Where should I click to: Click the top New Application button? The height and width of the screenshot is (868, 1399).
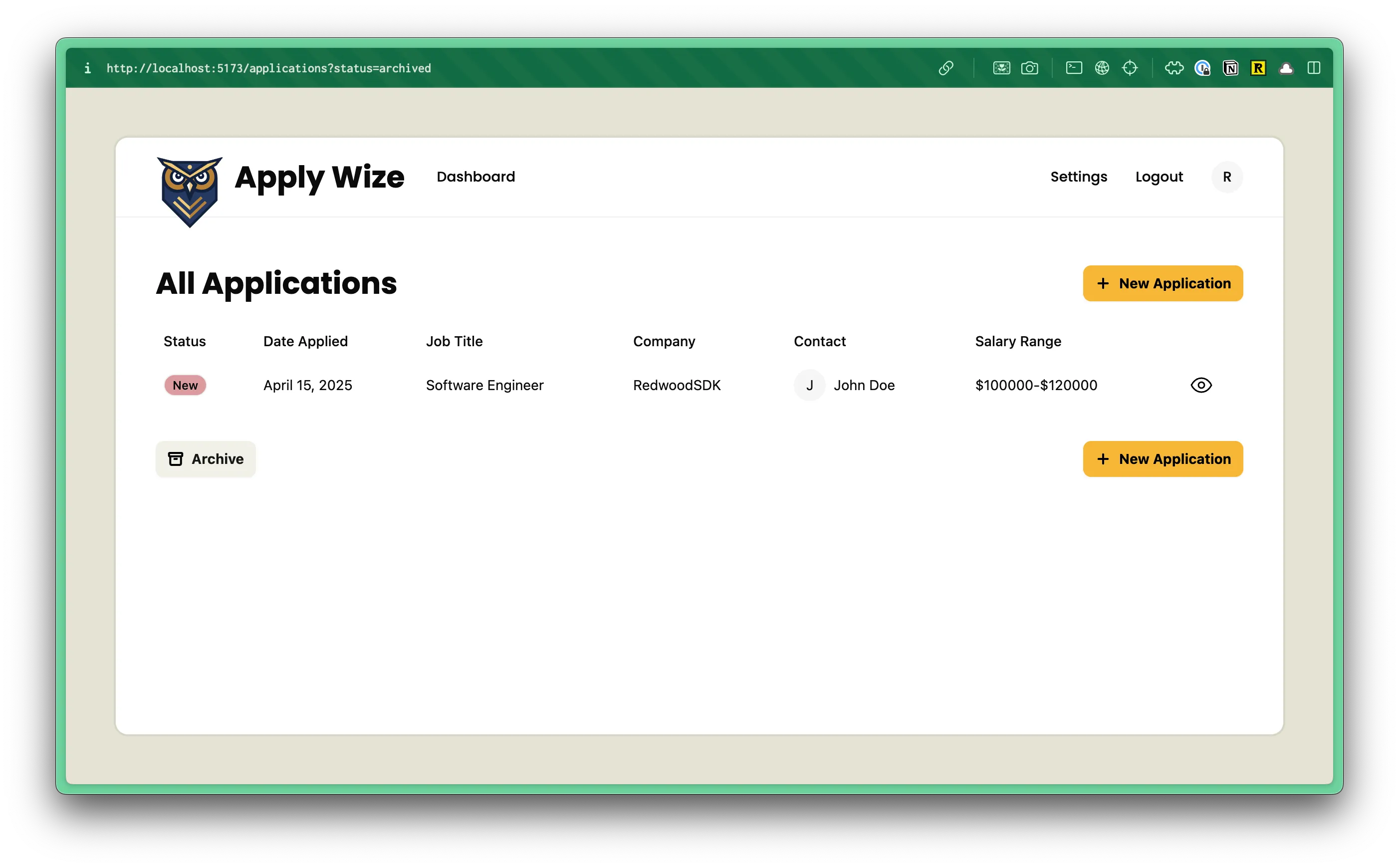click(1163, 283)
